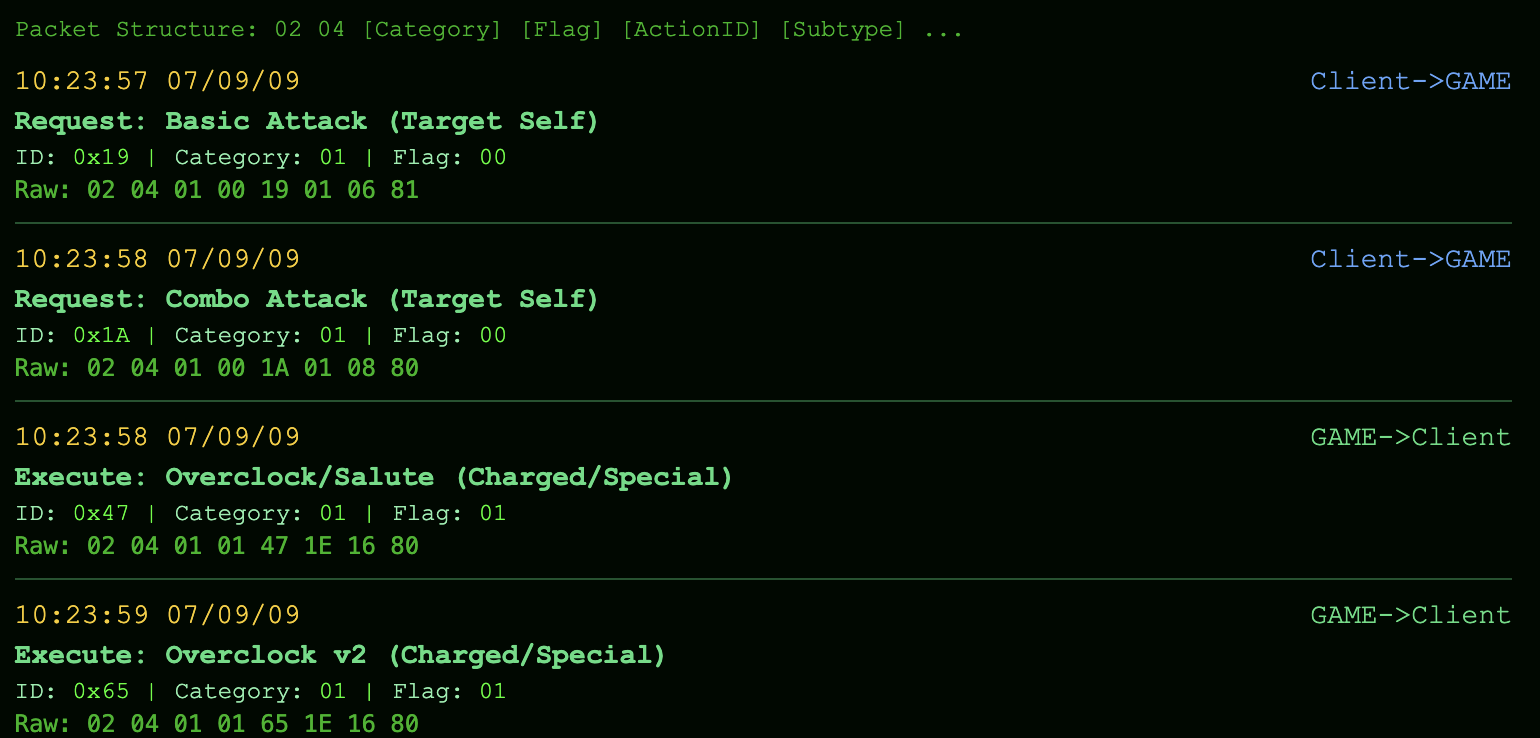Click the Packet Structure header line
The height and width of the screenshot is (738, 1540).
click(489, 29)
